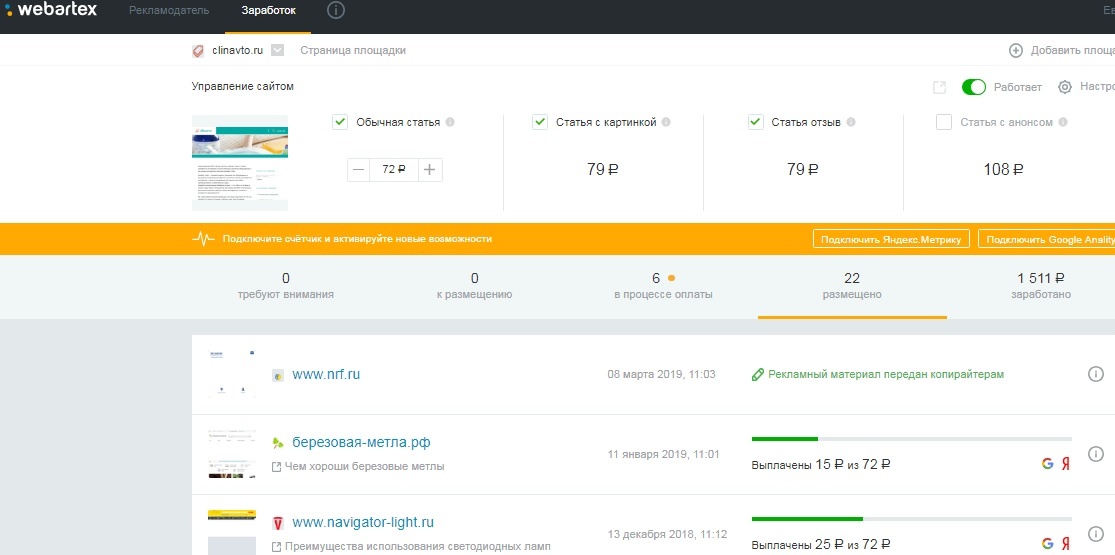
Task: Open the www.nrf.ru link
Action: click(326, 374)
